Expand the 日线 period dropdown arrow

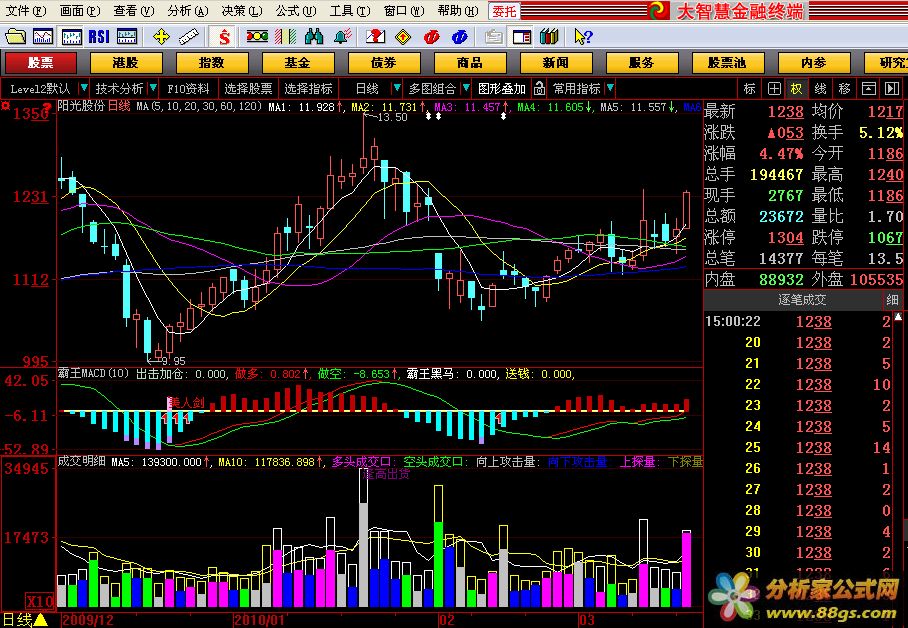[x=397, y=88]
